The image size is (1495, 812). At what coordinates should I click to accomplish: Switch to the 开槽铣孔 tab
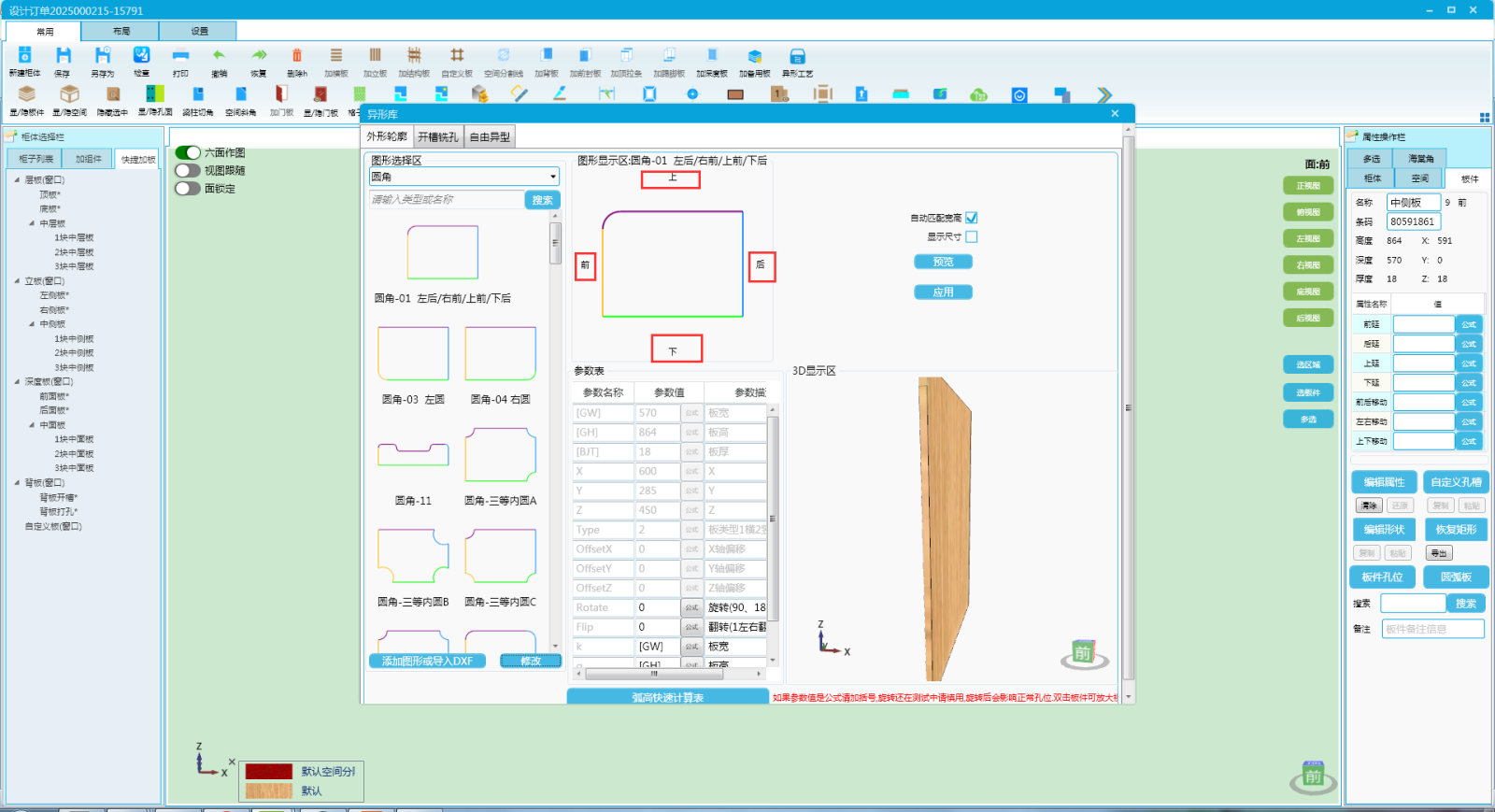pyautogui.click(x=437, y=137)
